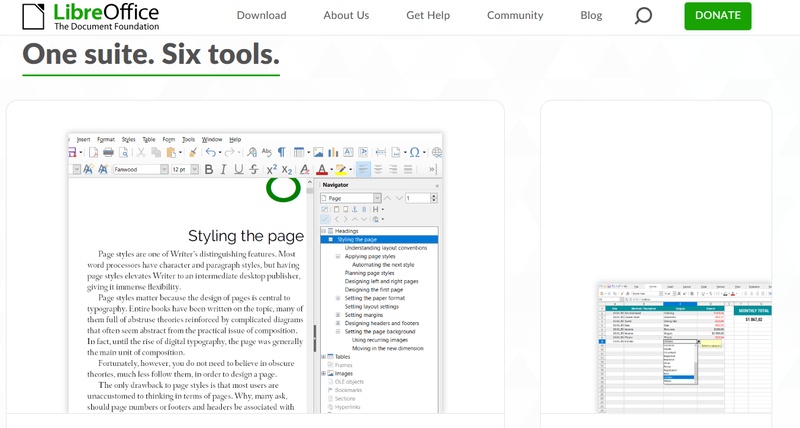Click the Copy icon in Writer toolbar

click(156, 152)
